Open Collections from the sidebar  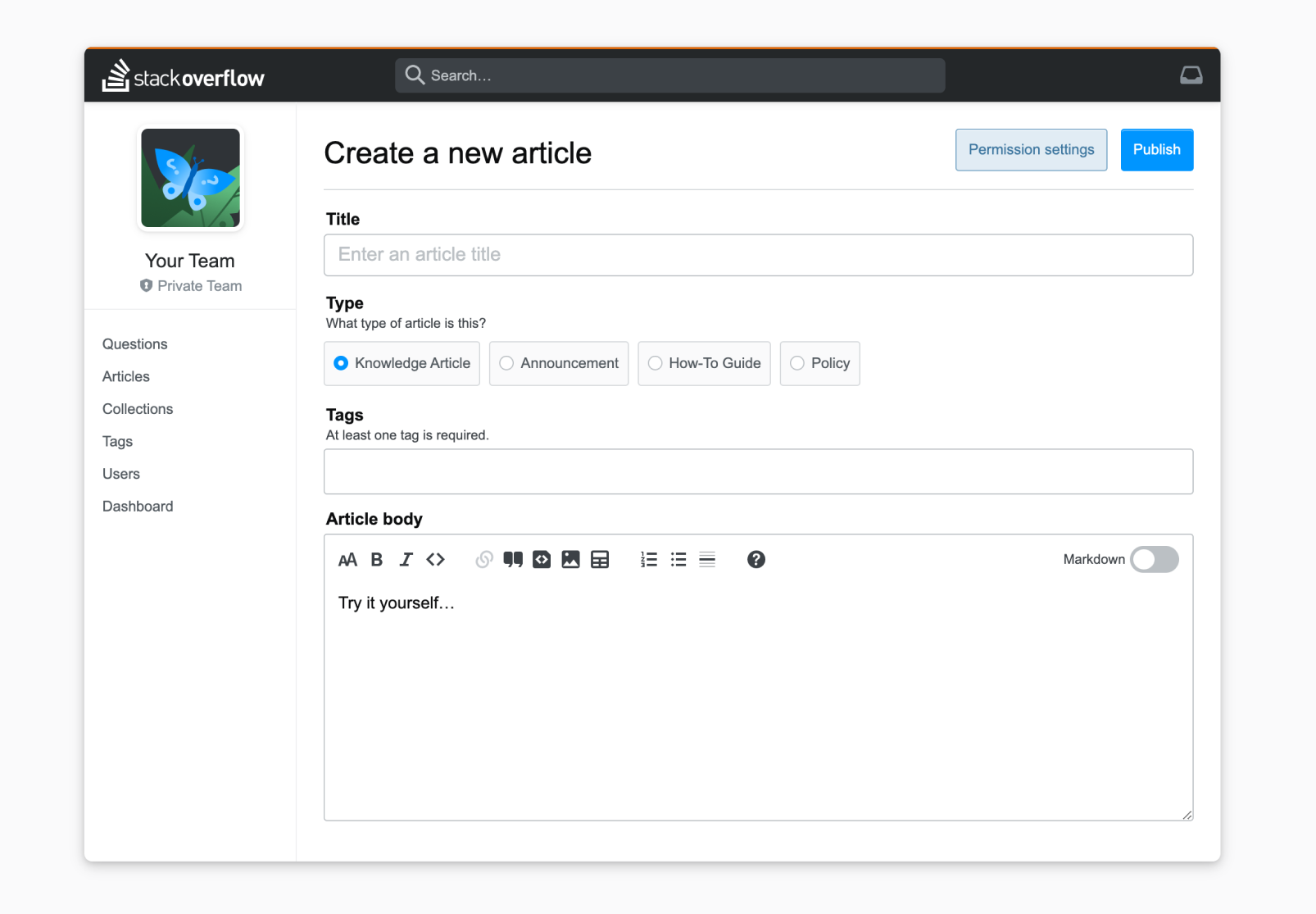tap(138, 409)
